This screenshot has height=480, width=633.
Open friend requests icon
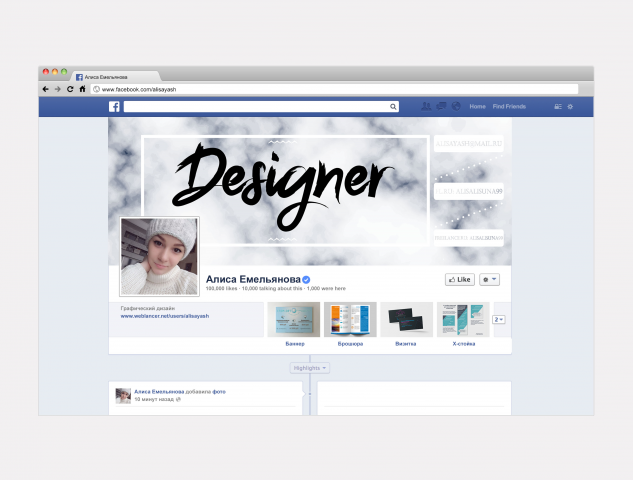[x=426, y=106]
